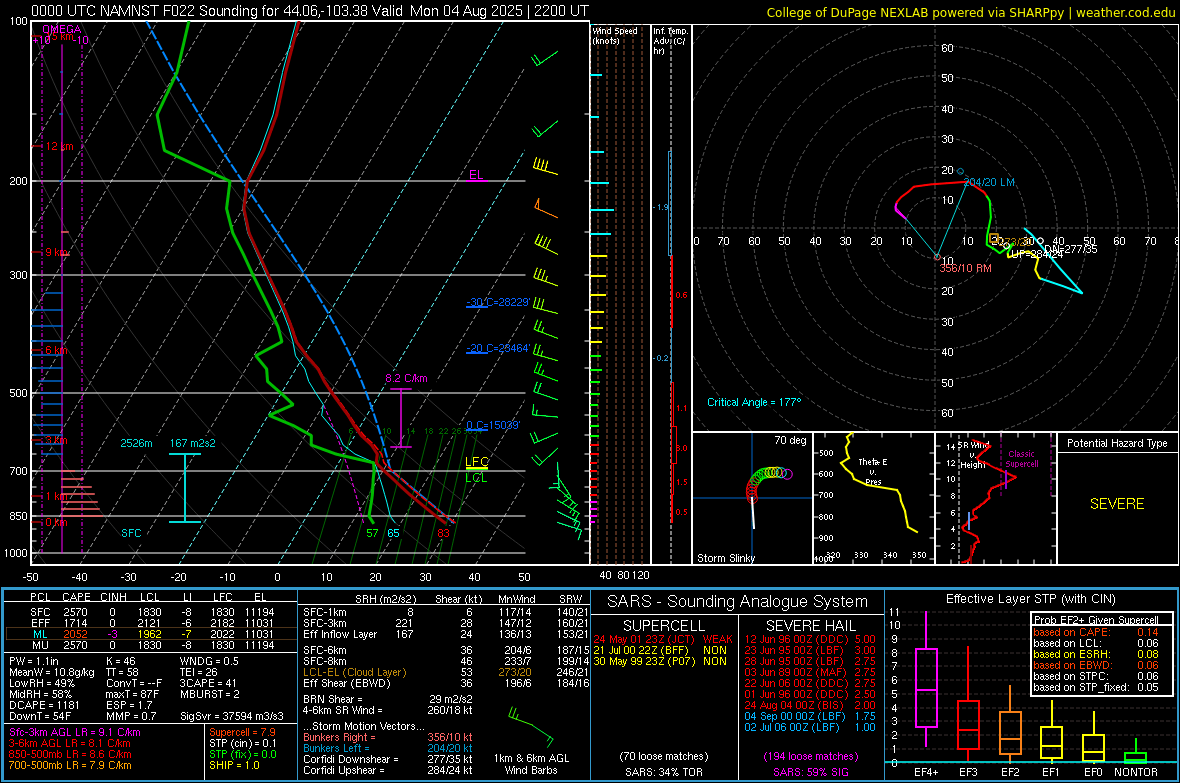Click the Eff Shear (EBWD) row
Image resolution: width=1180 pixels, height=783 pixels.
click(445, 683)
